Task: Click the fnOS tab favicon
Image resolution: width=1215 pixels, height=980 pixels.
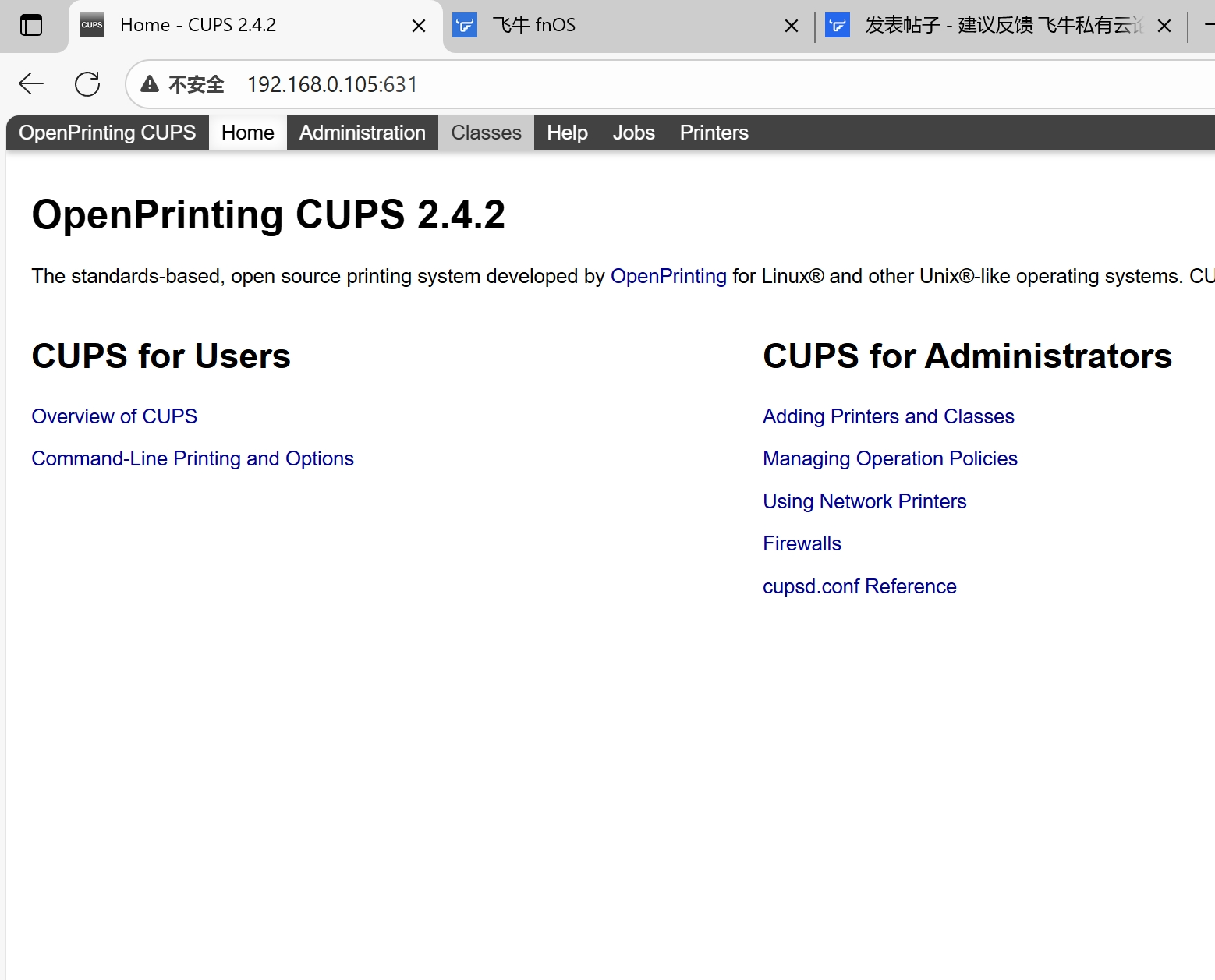Action: coord(465,26)
